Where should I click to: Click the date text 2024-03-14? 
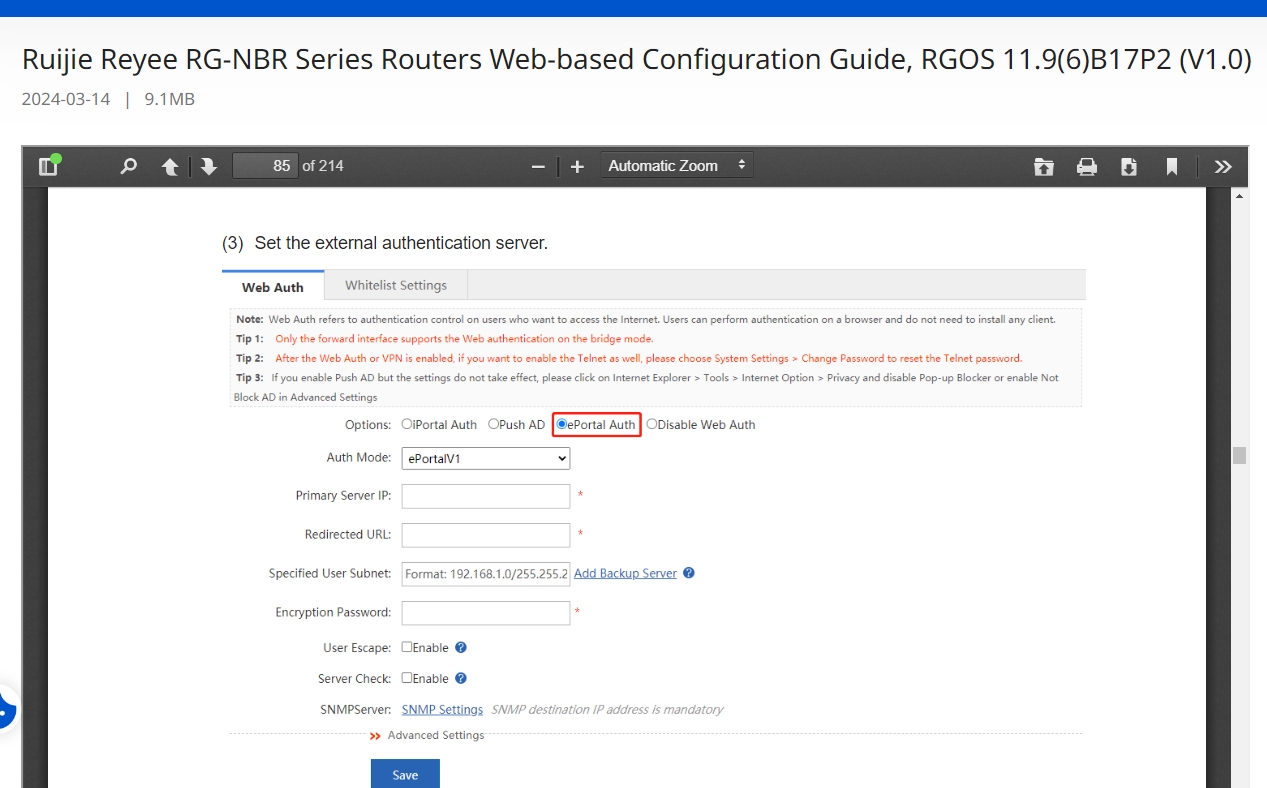coord(66,99)
